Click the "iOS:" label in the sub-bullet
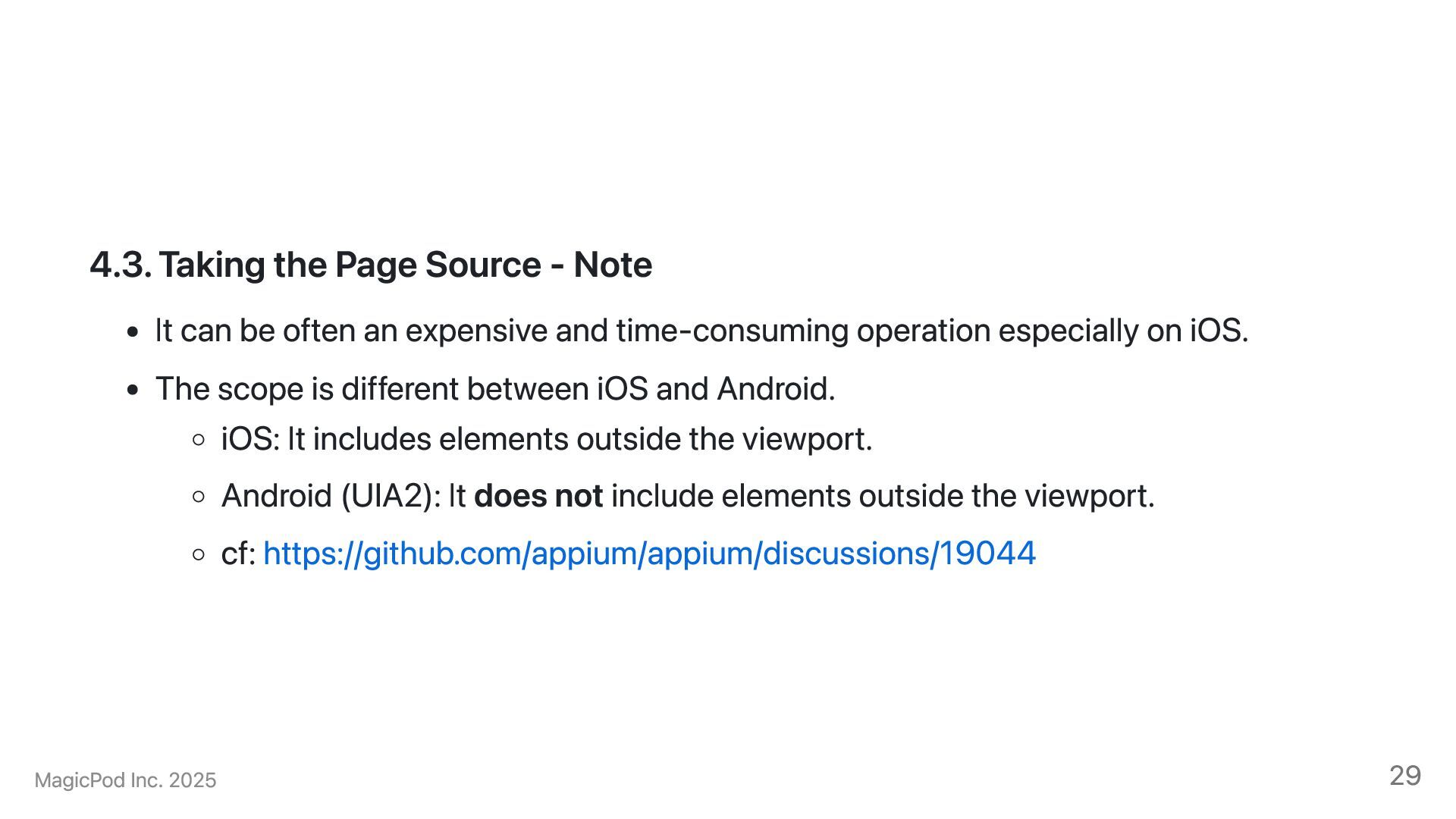The image size is (1456, 819). tap(250, 440)
